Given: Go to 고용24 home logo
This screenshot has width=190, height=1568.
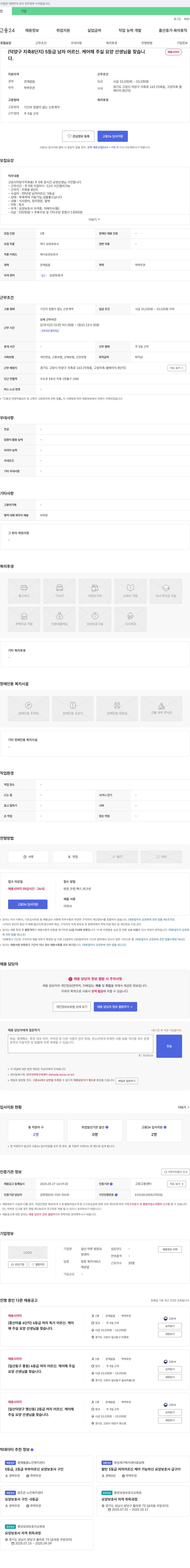Looking at the screenshot, I should [x=7, y=30].
